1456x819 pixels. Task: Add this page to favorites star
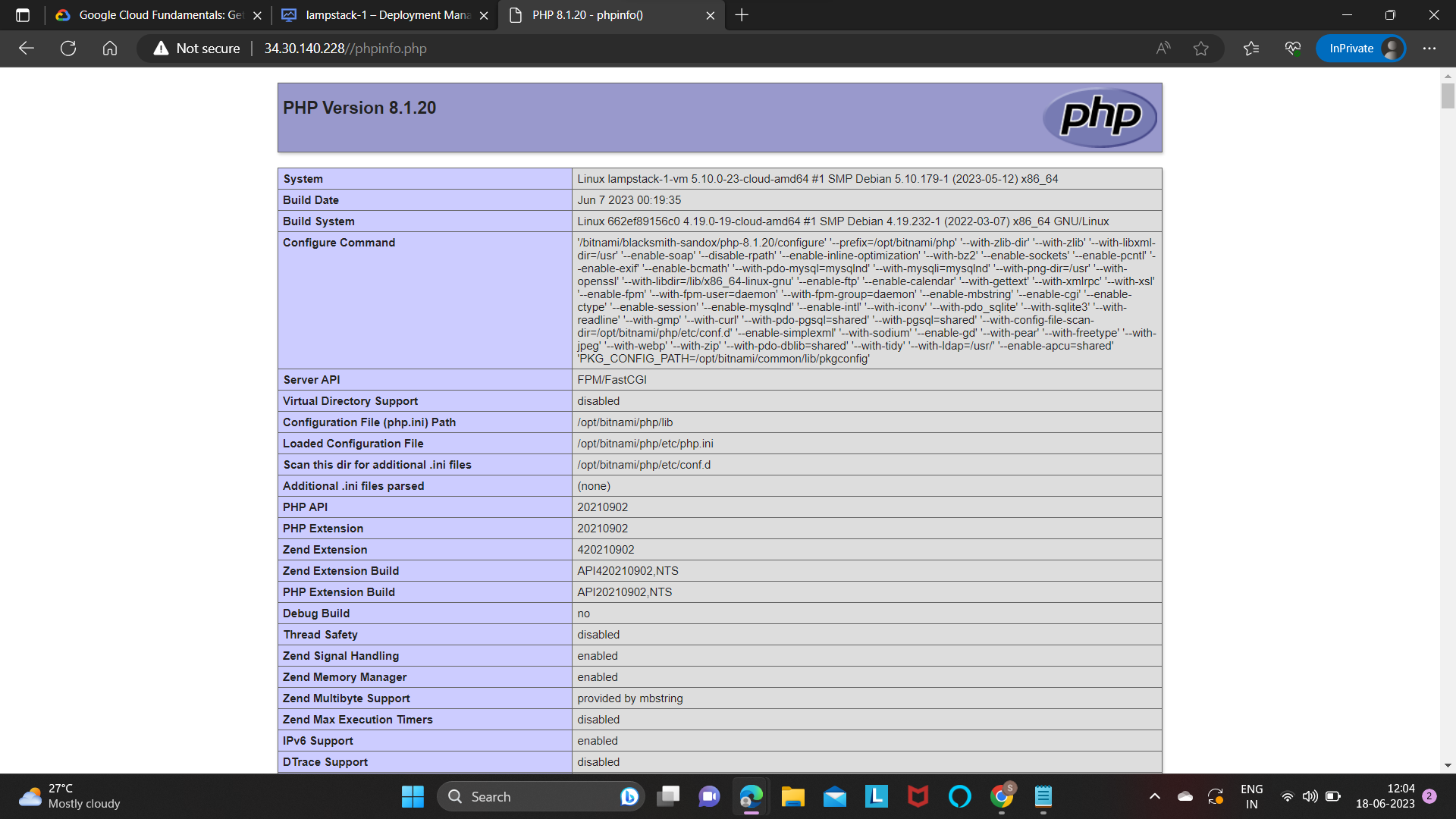1201,49
